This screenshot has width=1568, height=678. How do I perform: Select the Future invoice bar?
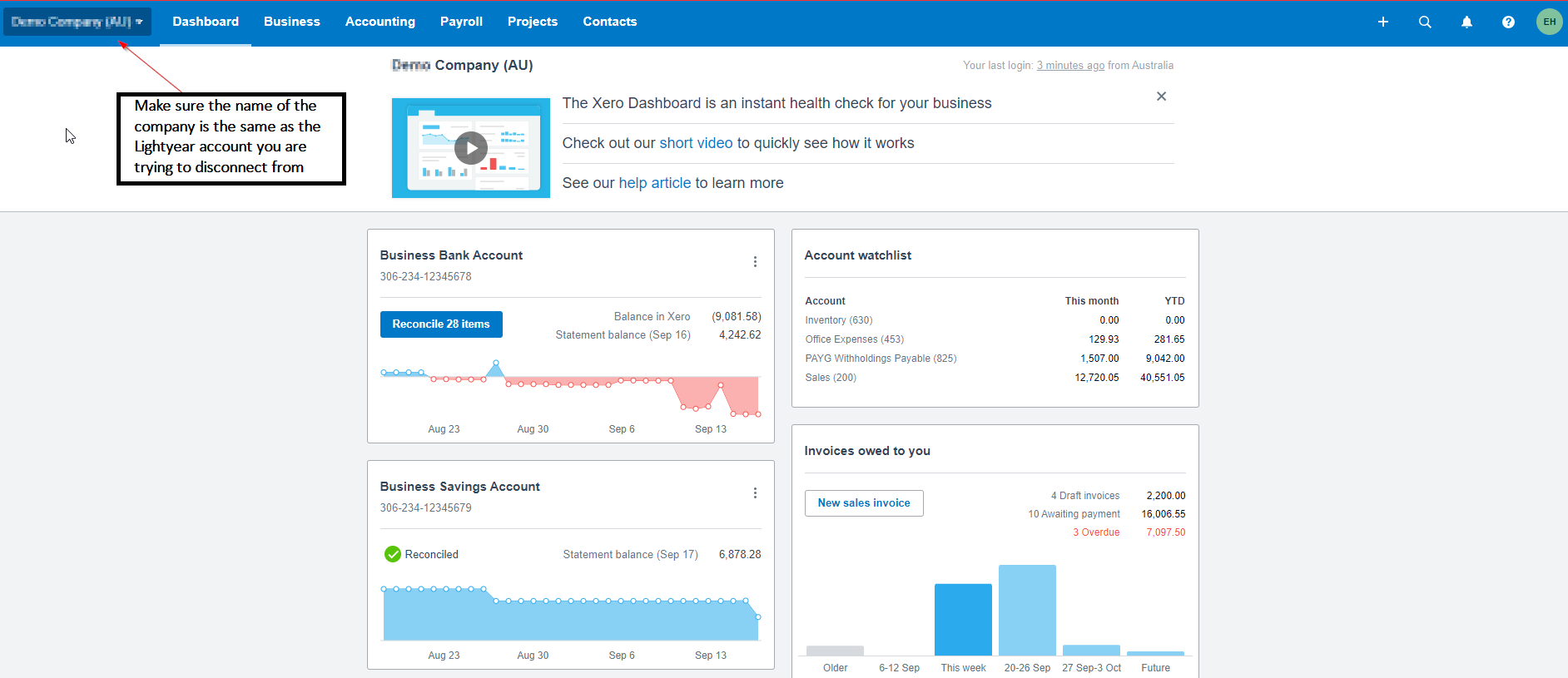tap(1155, 653)
